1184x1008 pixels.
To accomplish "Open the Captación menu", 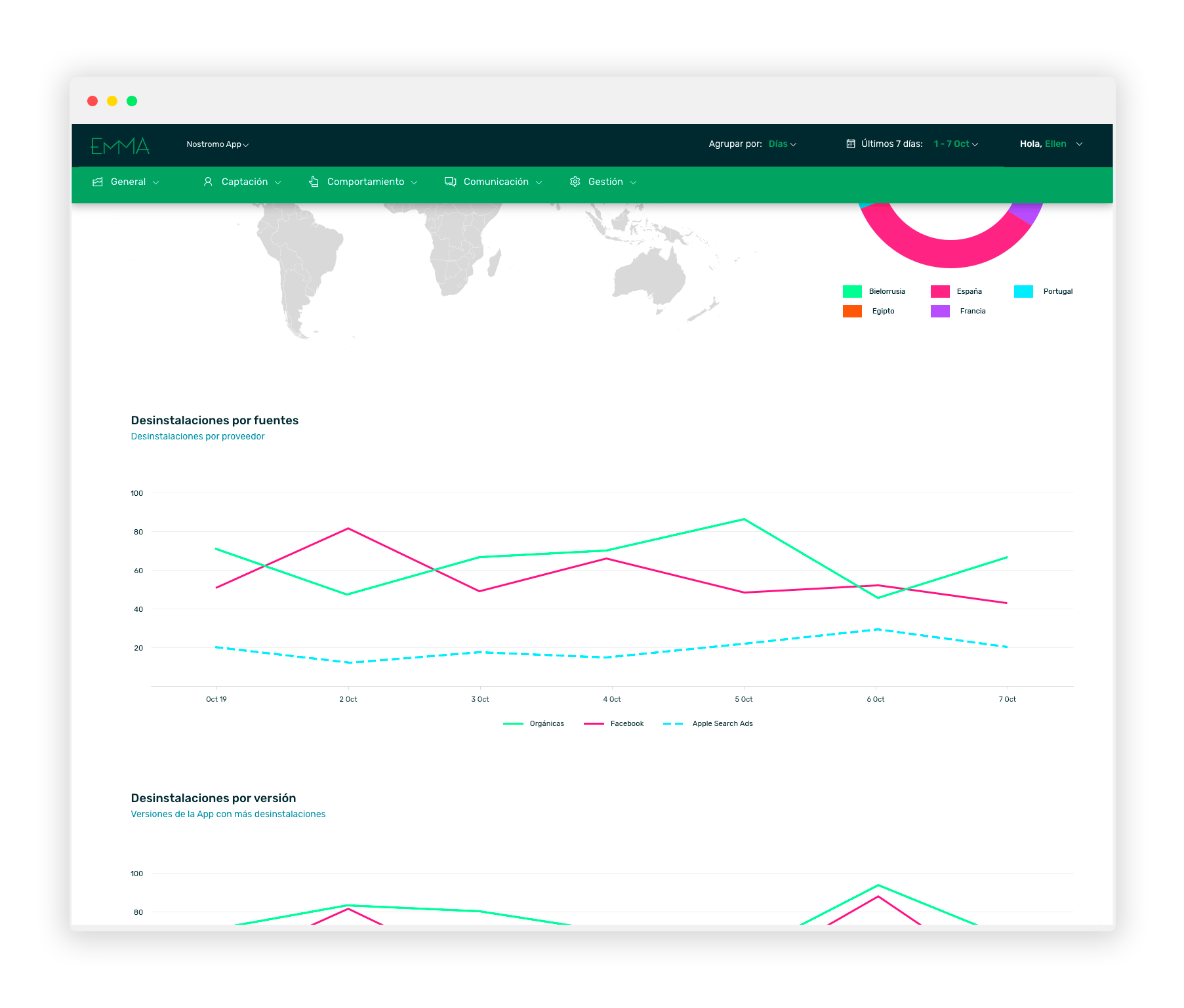I will click(x=243, y=182).
